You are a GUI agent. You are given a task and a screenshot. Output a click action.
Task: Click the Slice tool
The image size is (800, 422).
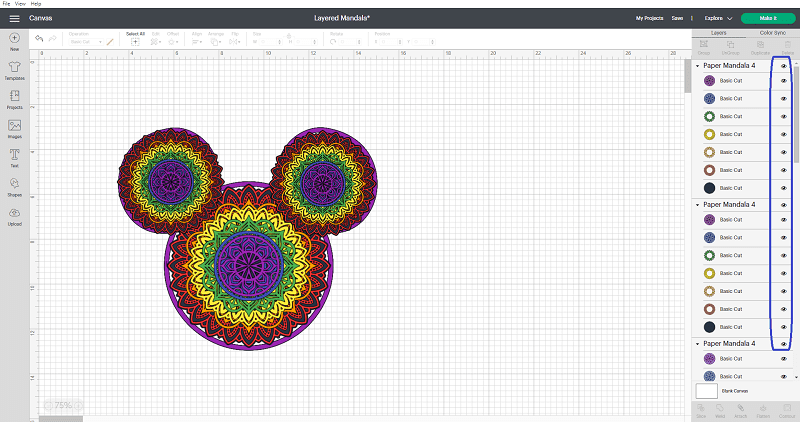[x=701, y=411]
